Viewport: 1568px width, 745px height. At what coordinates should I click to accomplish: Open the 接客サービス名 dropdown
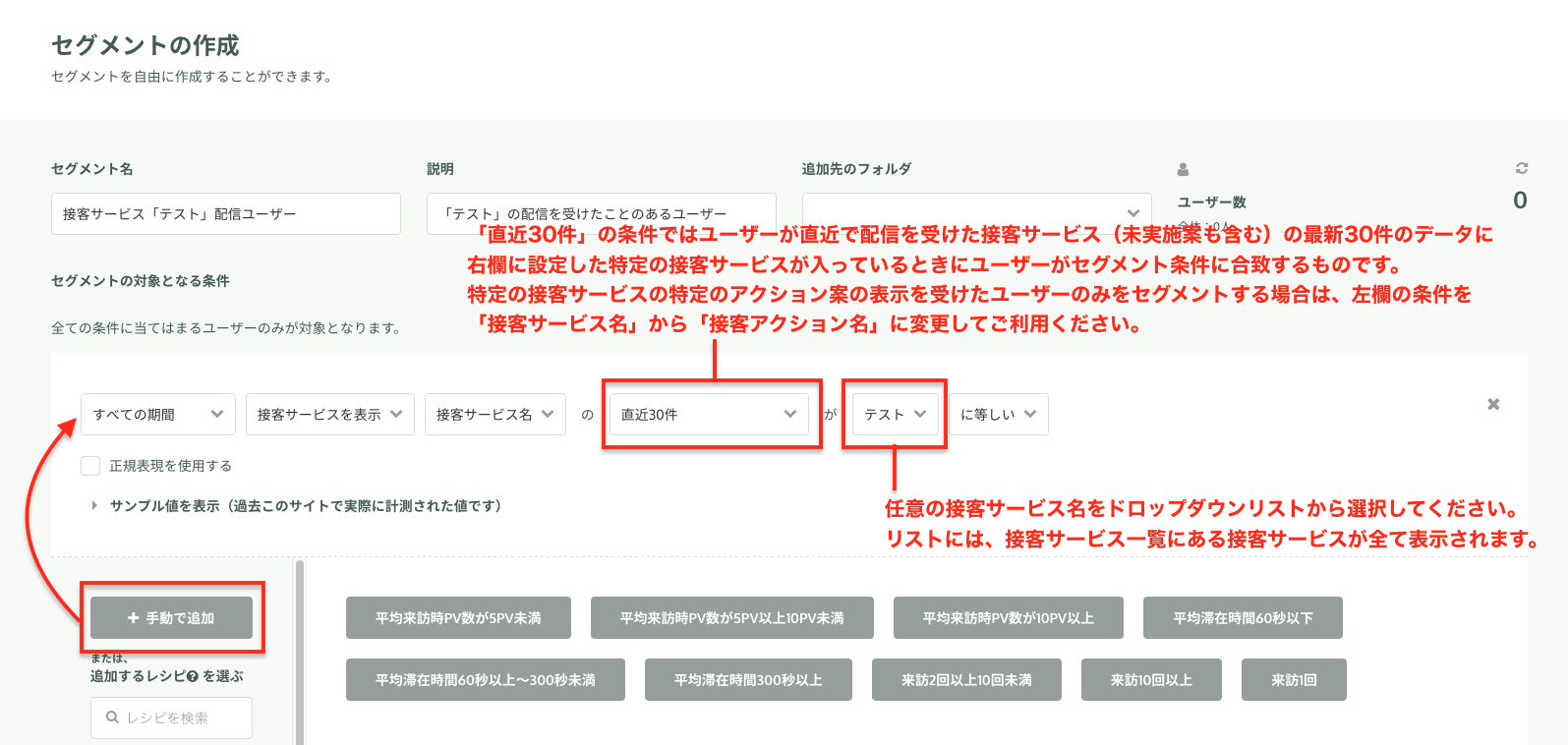tap(495, 414)
